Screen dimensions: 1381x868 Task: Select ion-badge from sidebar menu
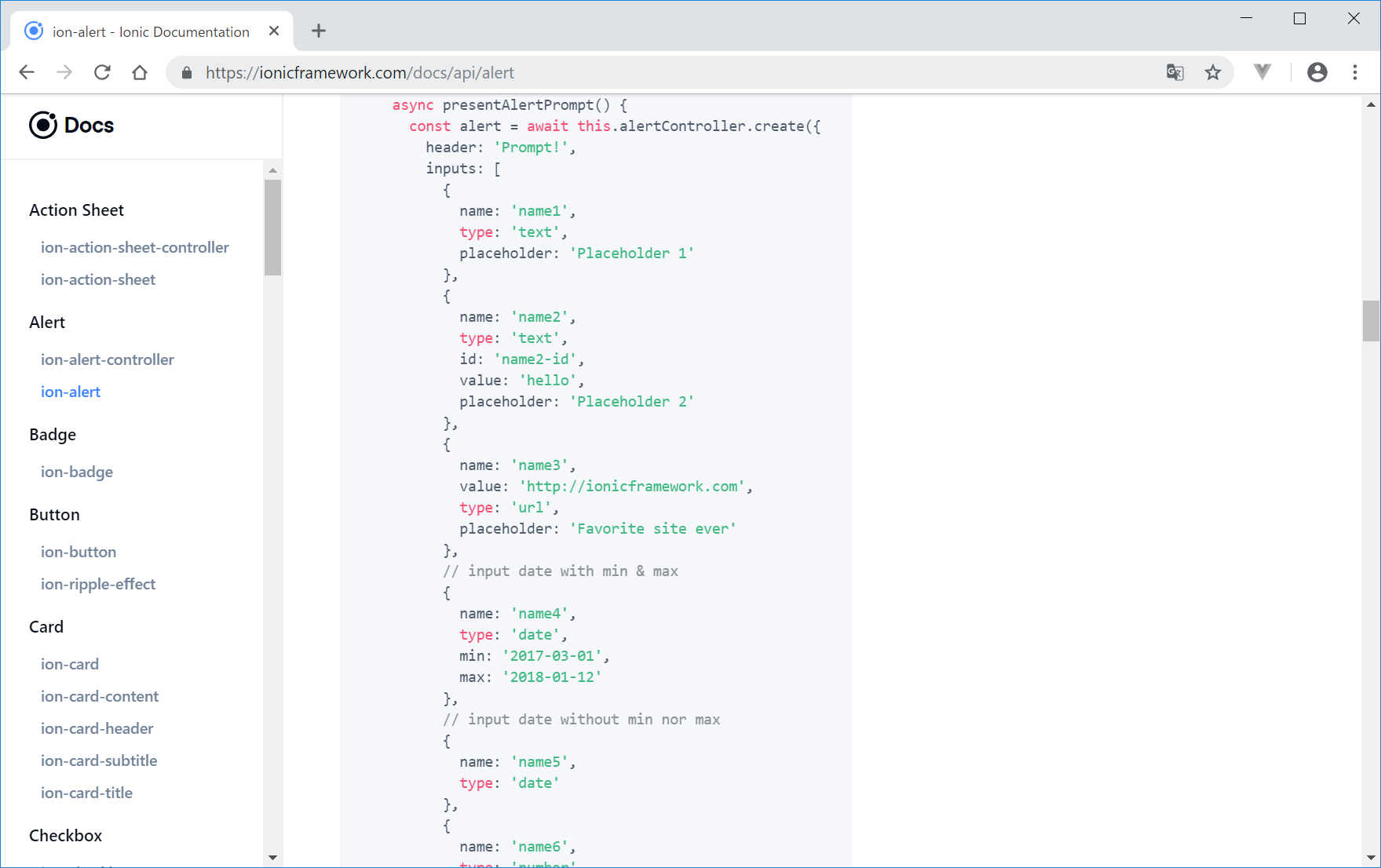pos(77,472)
